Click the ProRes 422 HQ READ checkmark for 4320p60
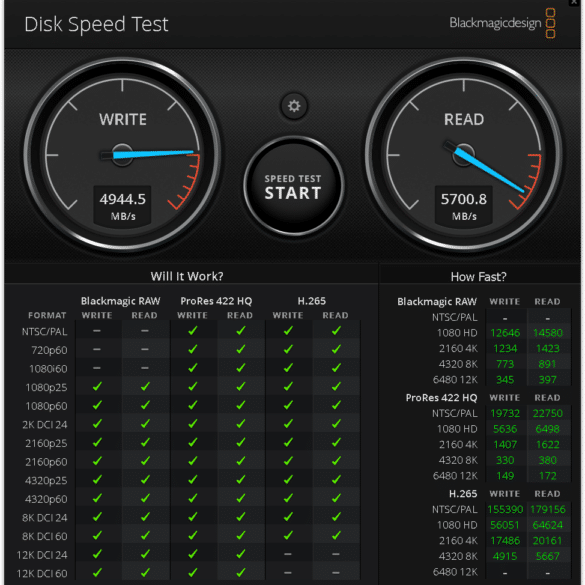585x585 pixels. click(x=241, y=498)
